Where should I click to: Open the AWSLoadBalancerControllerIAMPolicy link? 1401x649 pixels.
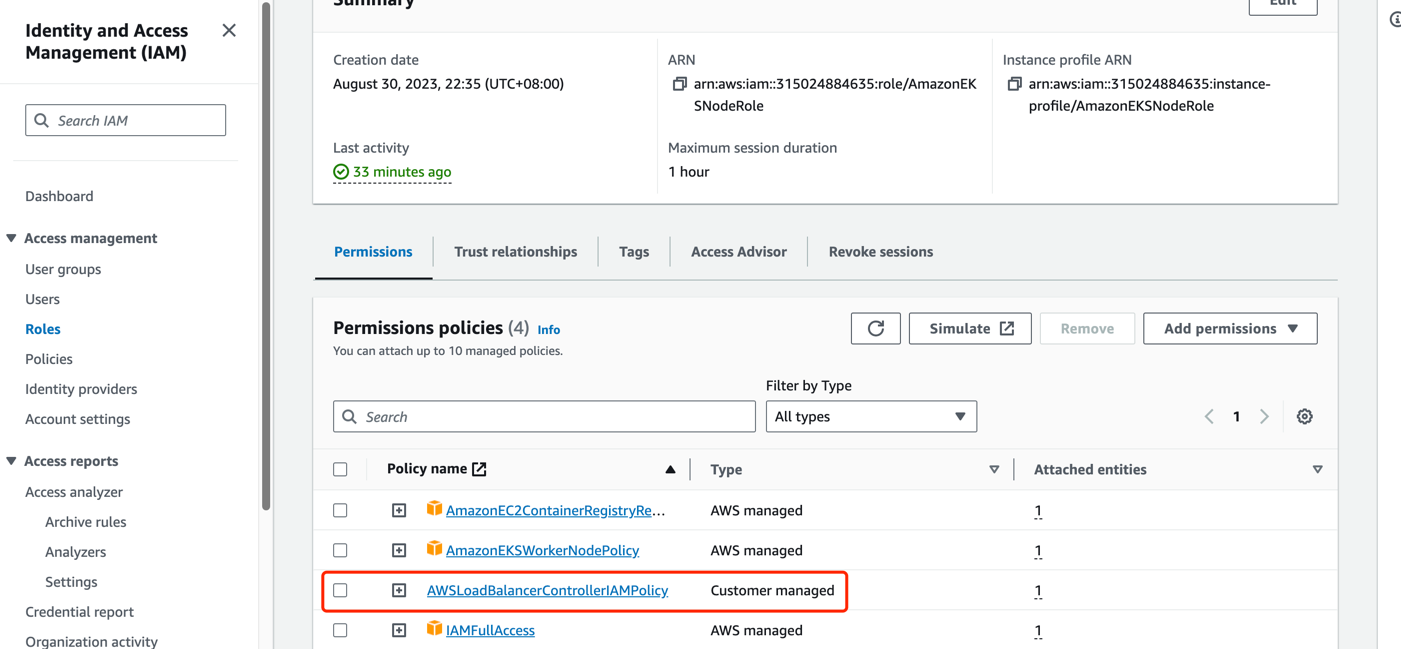point(547,591)
